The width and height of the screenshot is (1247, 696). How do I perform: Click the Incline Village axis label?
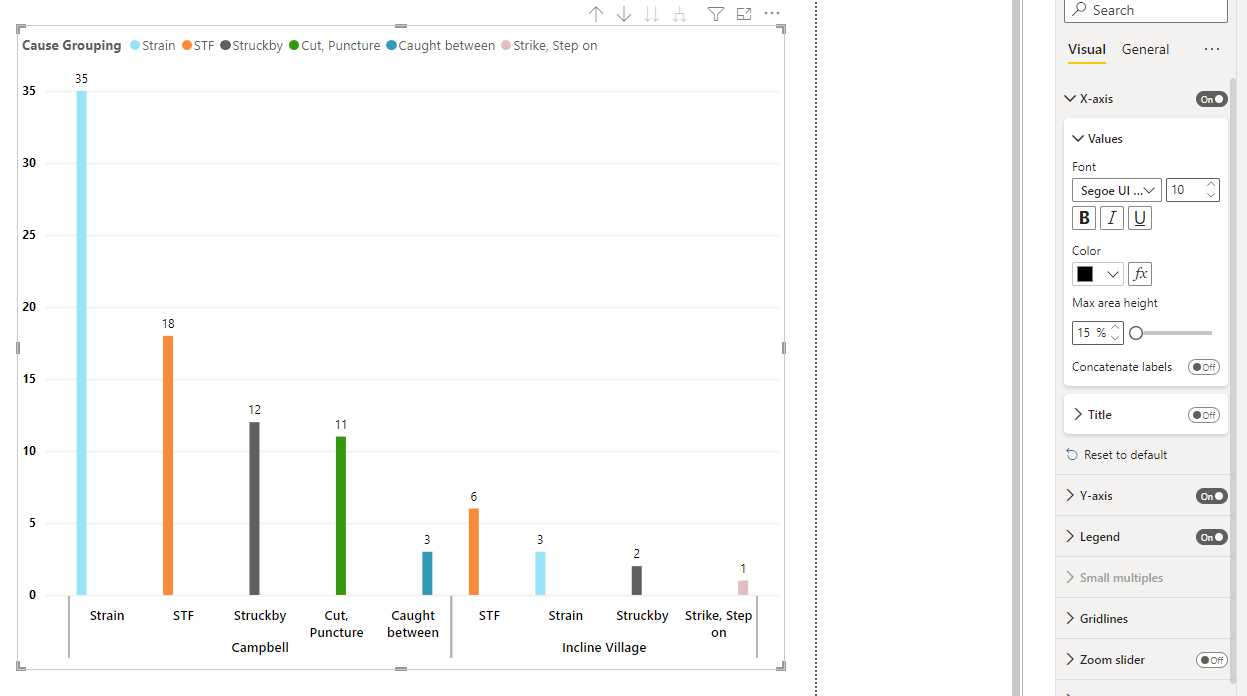pyautogui.click(x=604, y=648)
